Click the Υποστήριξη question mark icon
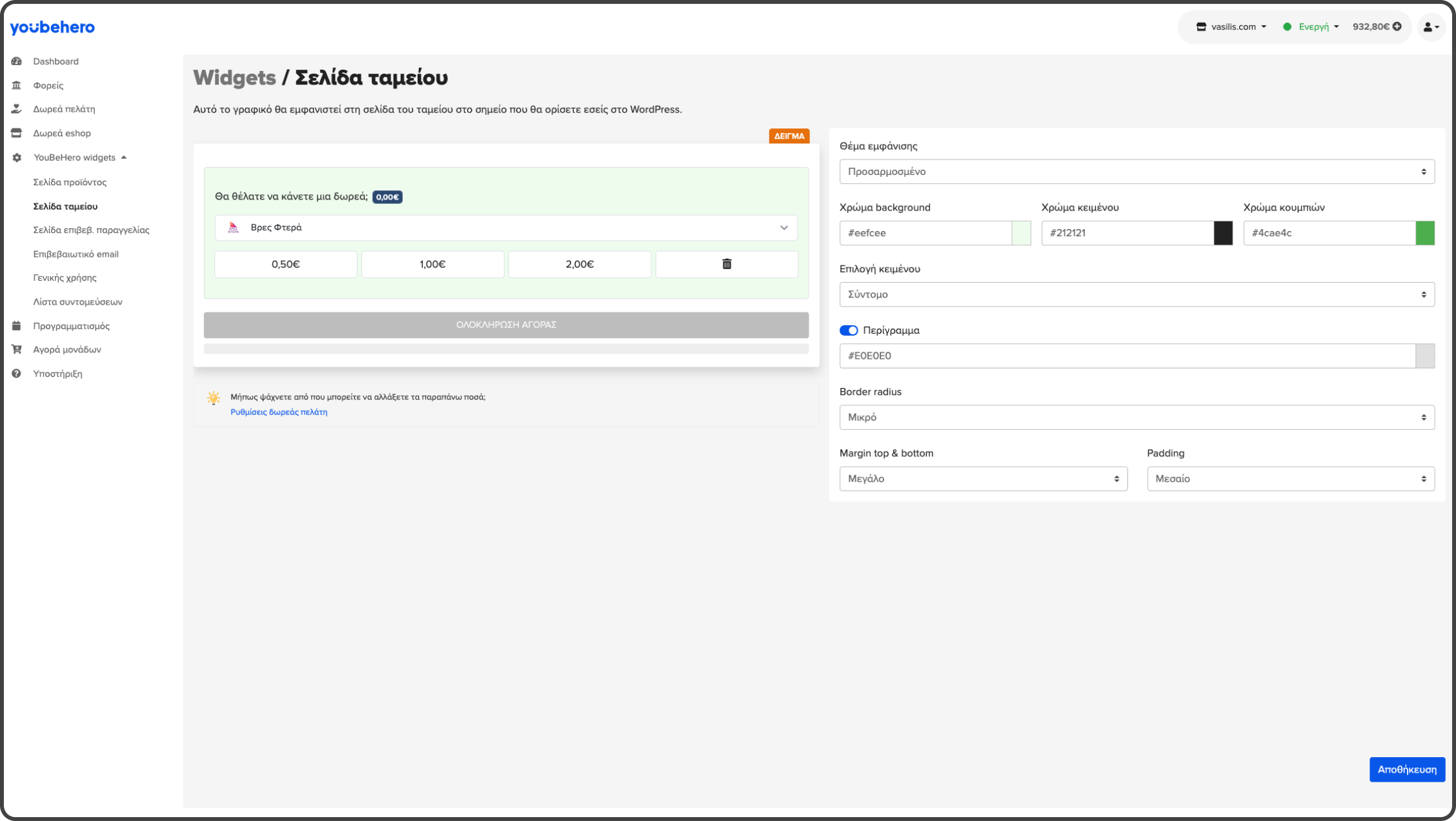 (x=17, y=374)
